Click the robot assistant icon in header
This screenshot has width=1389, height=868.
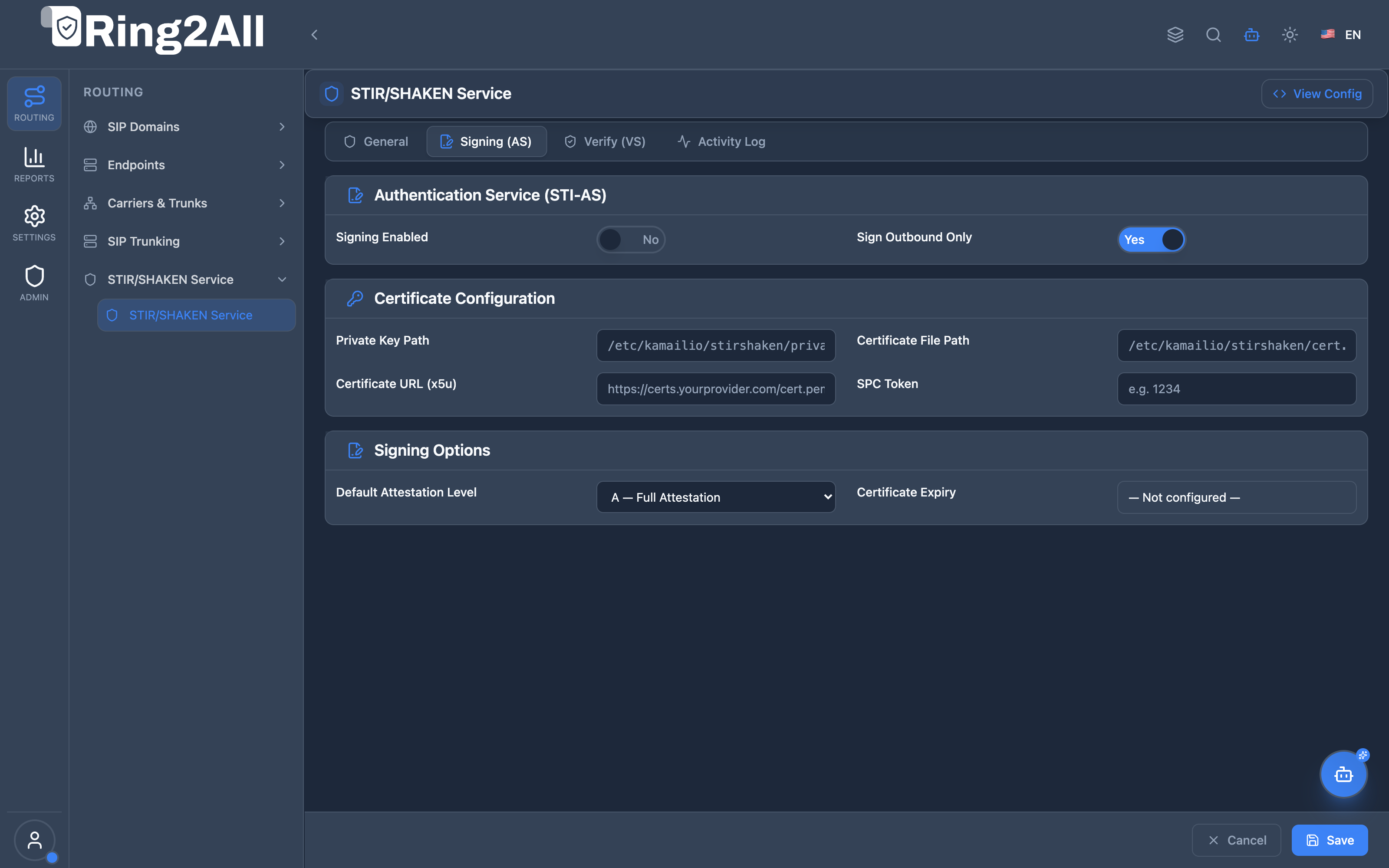coord(1252,35)
